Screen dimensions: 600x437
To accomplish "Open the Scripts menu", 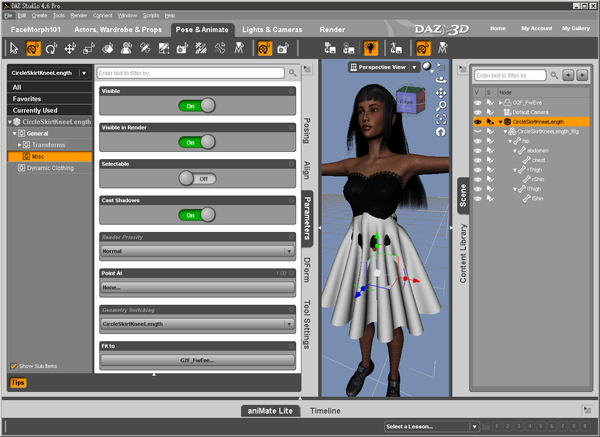I will (x=151, y=15).
